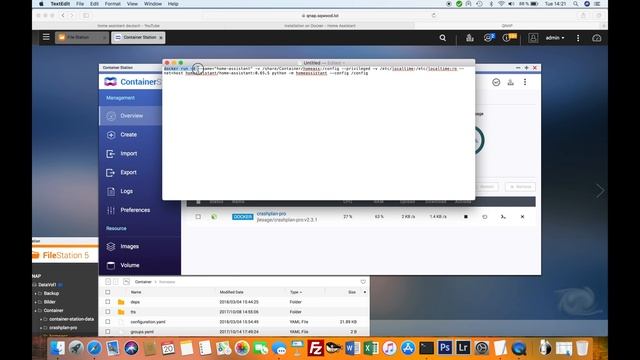Image resolution: width=640 pixels, height=360 pixels.
Task: Open the App Store from the Dock
Action: (407, 348)
